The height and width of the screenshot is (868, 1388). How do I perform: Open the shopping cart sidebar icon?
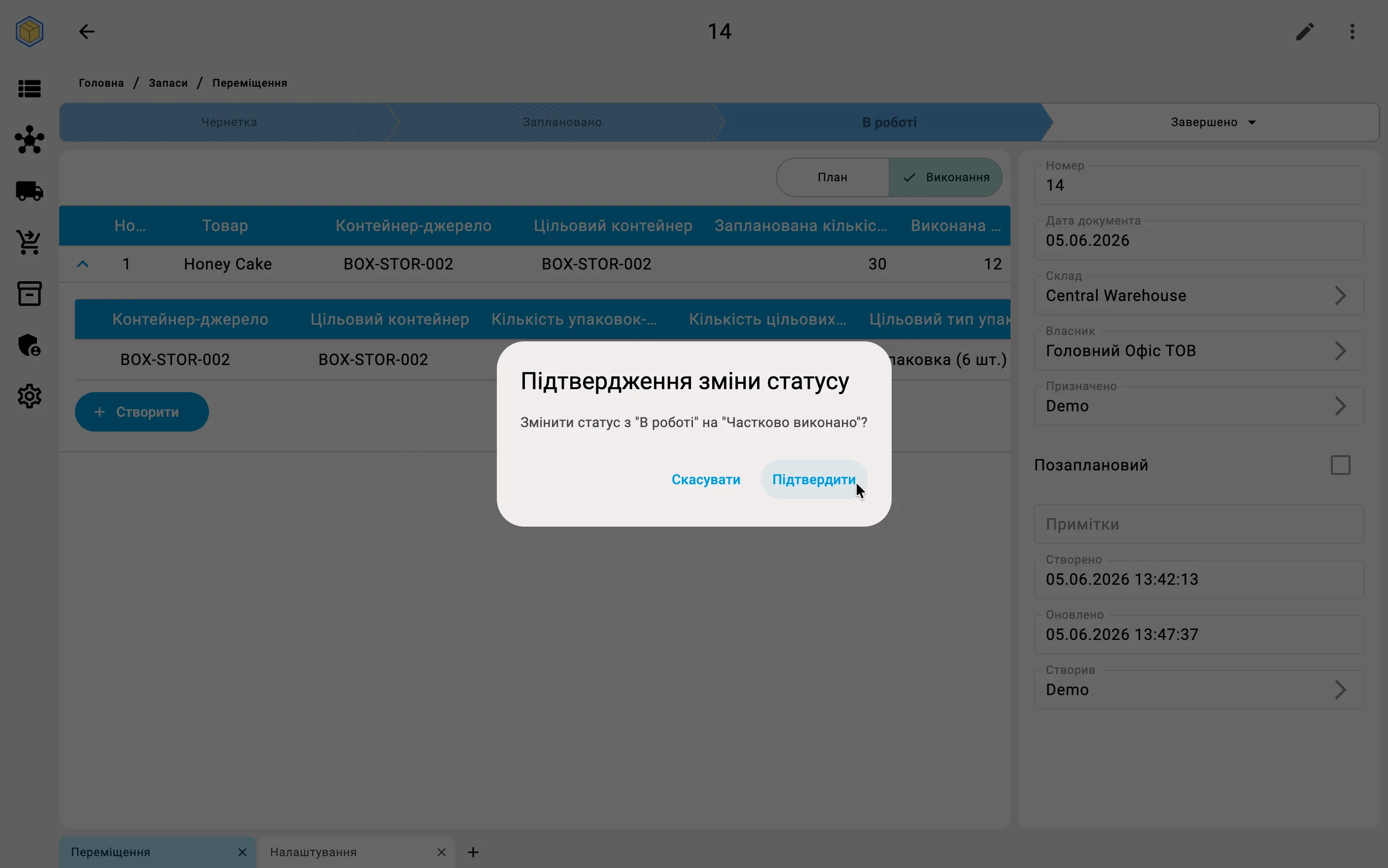coord(29,242)
